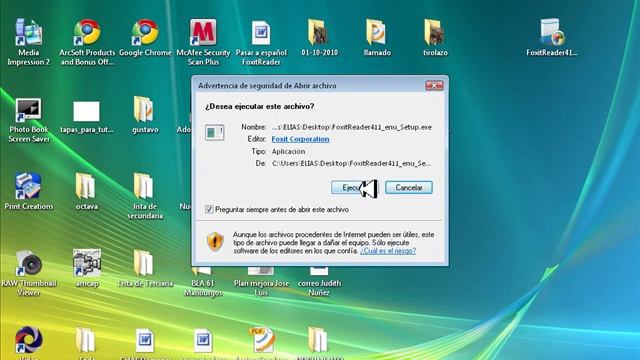Launch Google Chrome from the desktop

(x=145, y=38)
